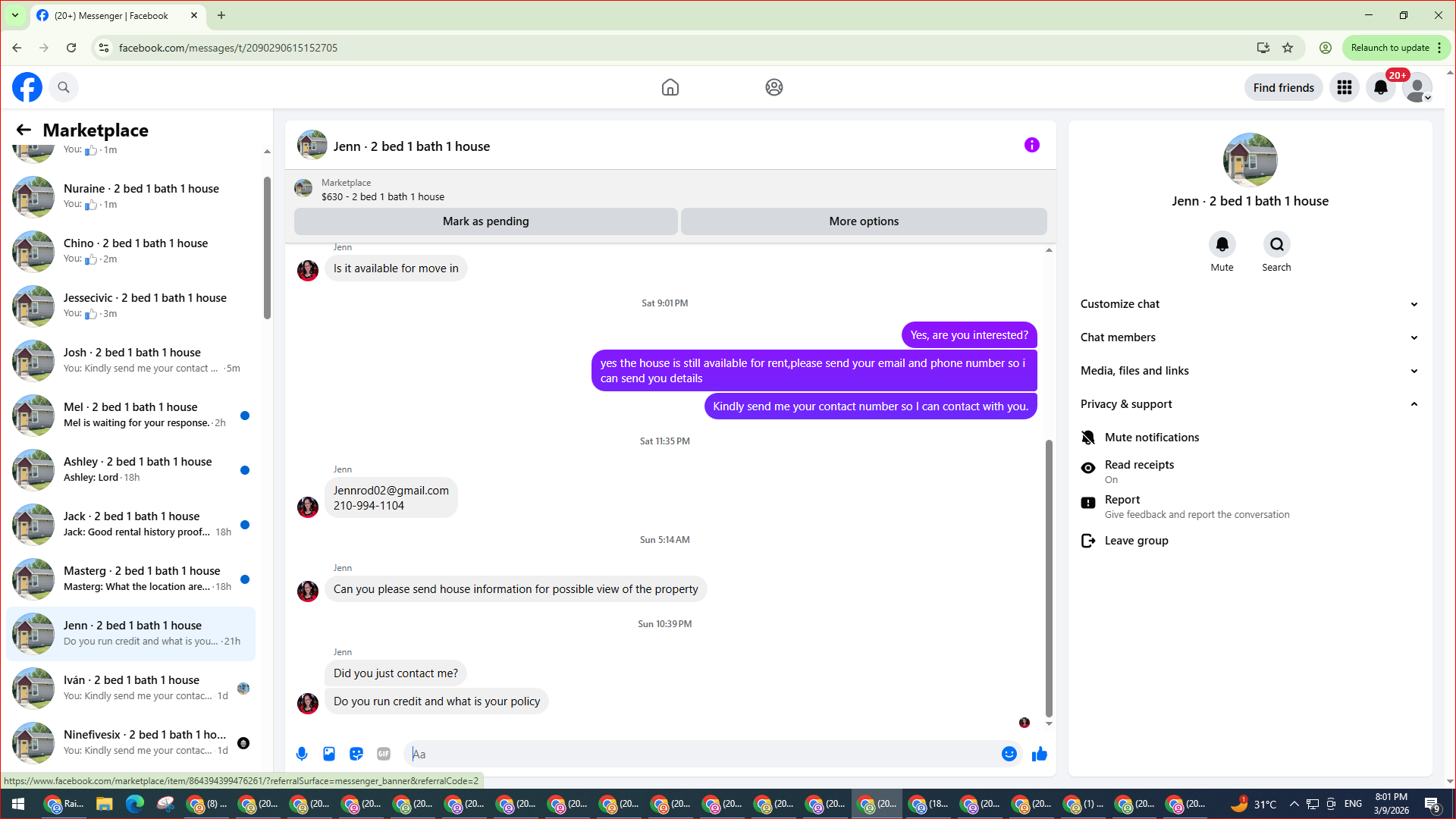
Task: Focus the message text input field
Action: pyautogui.click(x=701, y=754)
